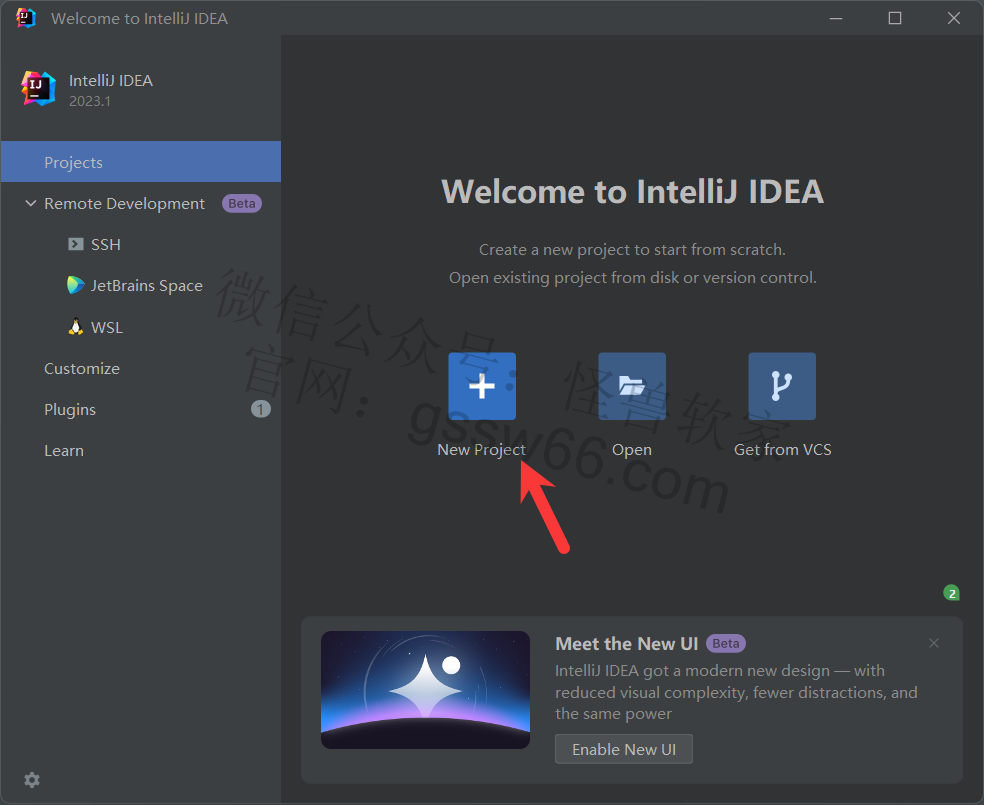
Task: Maximize the Welcome window
Action: pyautogui.click(x=895, y=18)
